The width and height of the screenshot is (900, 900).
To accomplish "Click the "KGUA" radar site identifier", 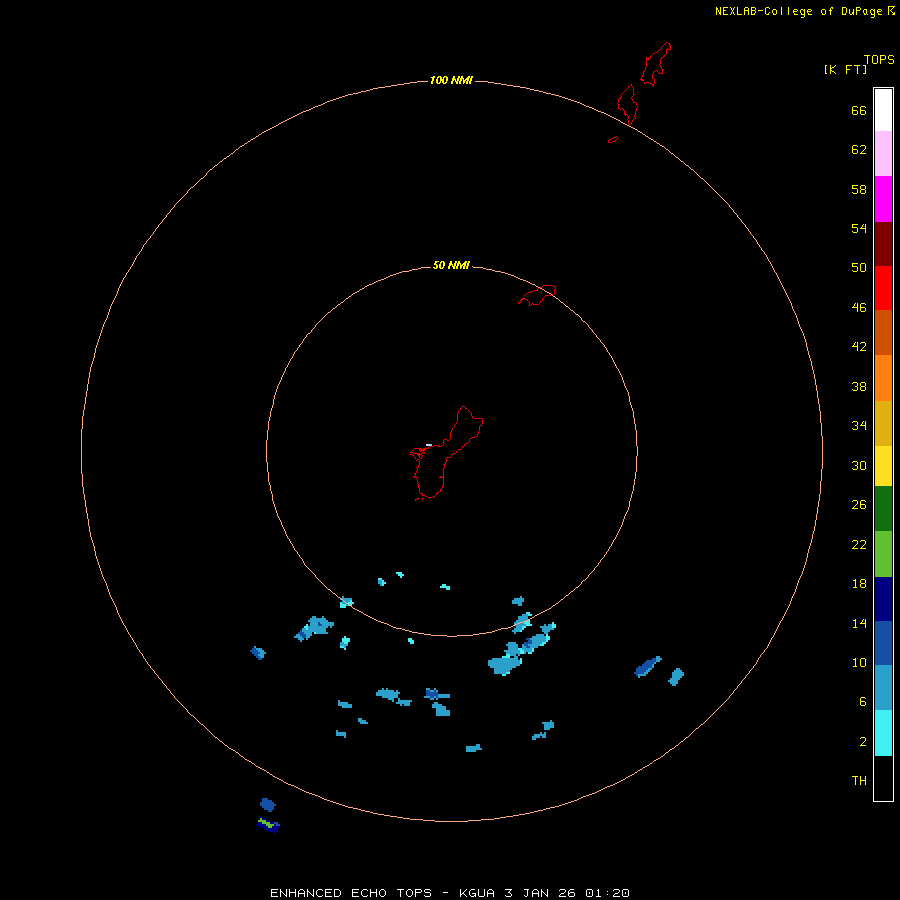I will (x=477, y=893).
